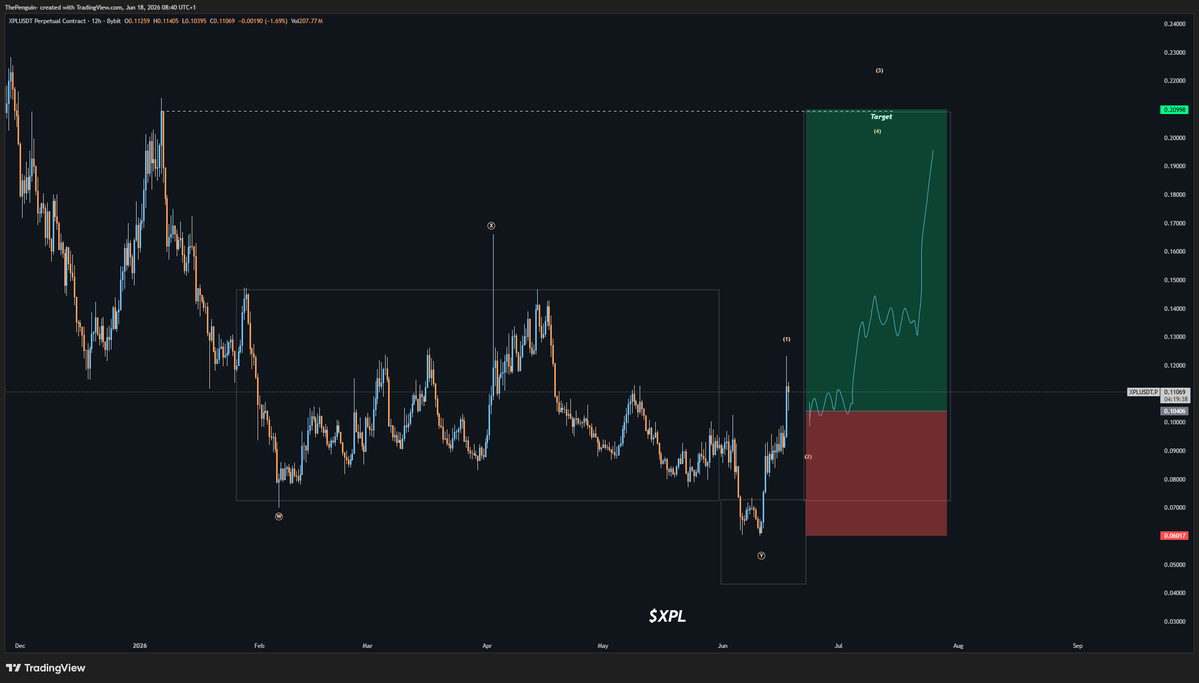
Task: Click the 0.09000 price axis tick
Action: (1175, 451)
